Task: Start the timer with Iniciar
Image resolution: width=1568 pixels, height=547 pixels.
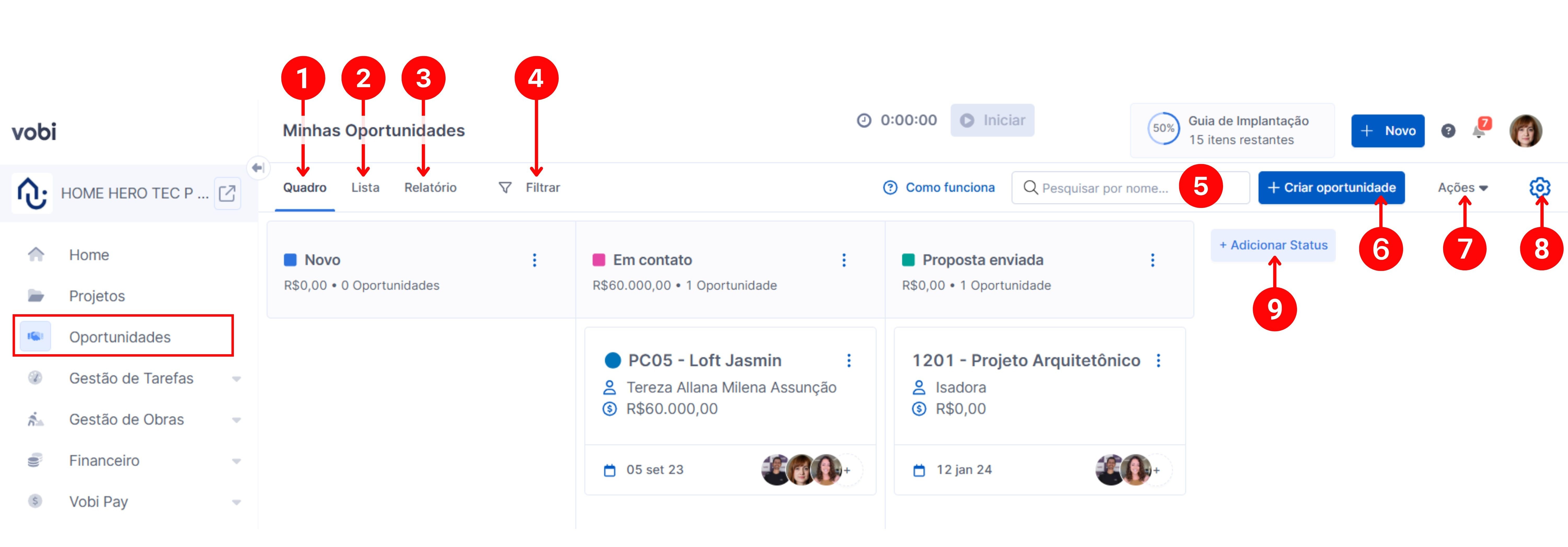Action: coord(992,120)
